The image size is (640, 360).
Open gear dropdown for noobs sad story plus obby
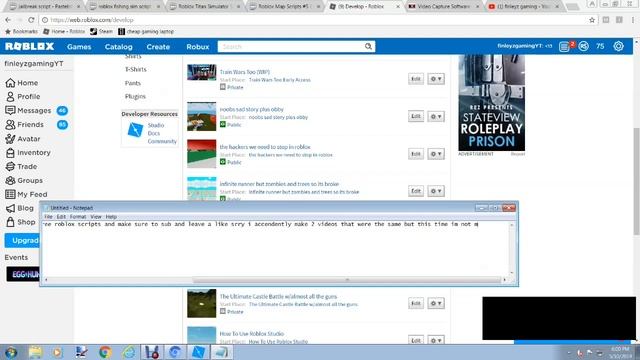click(x=436, y=116)
